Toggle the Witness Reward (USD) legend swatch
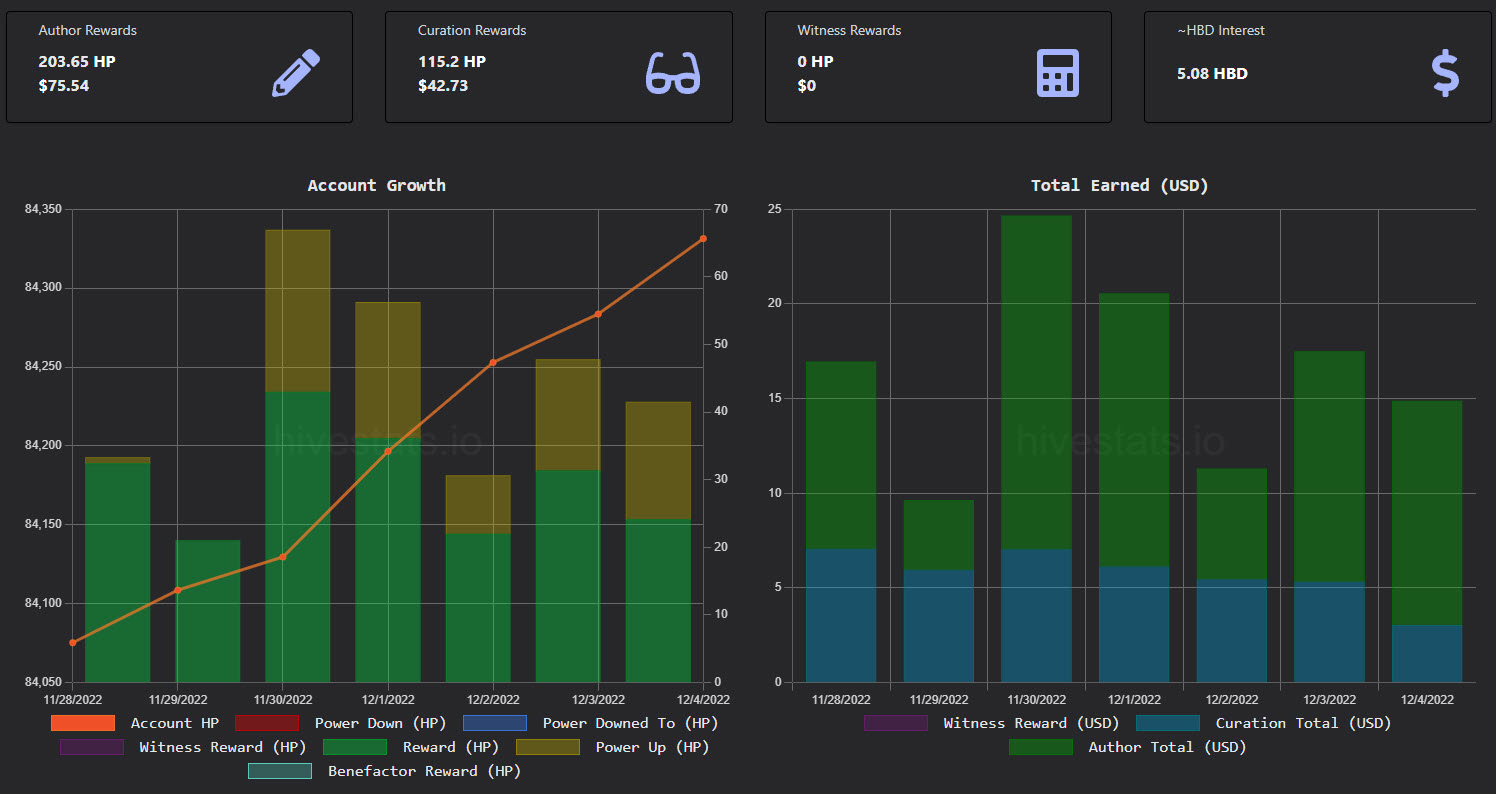 click(x=896, y=723)
